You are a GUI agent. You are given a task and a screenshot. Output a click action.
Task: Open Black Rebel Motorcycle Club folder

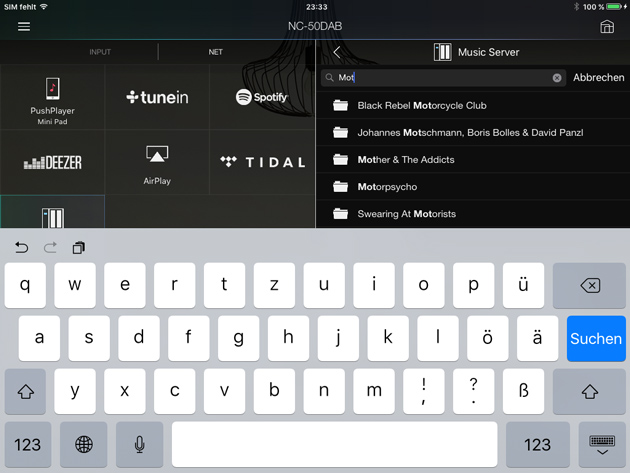pos(473,105)
